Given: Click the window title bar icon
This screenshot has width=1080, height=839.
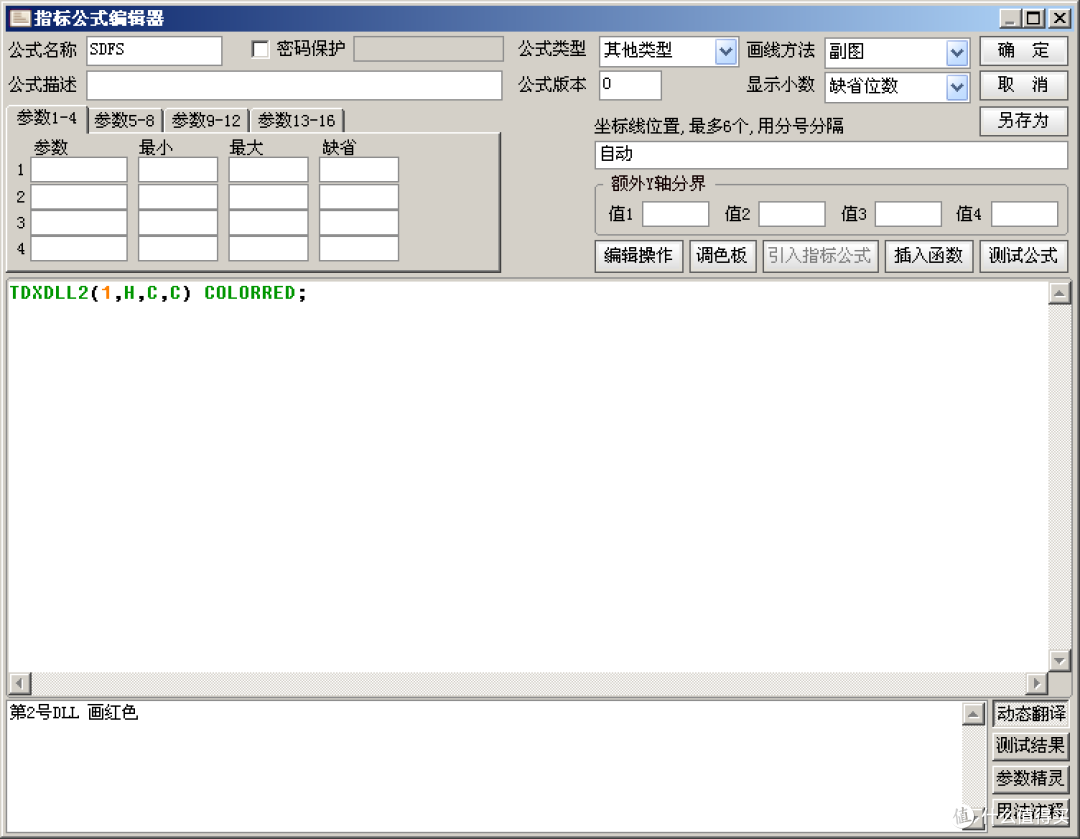Looking at the screenshot, I should (x=20, y=18).
